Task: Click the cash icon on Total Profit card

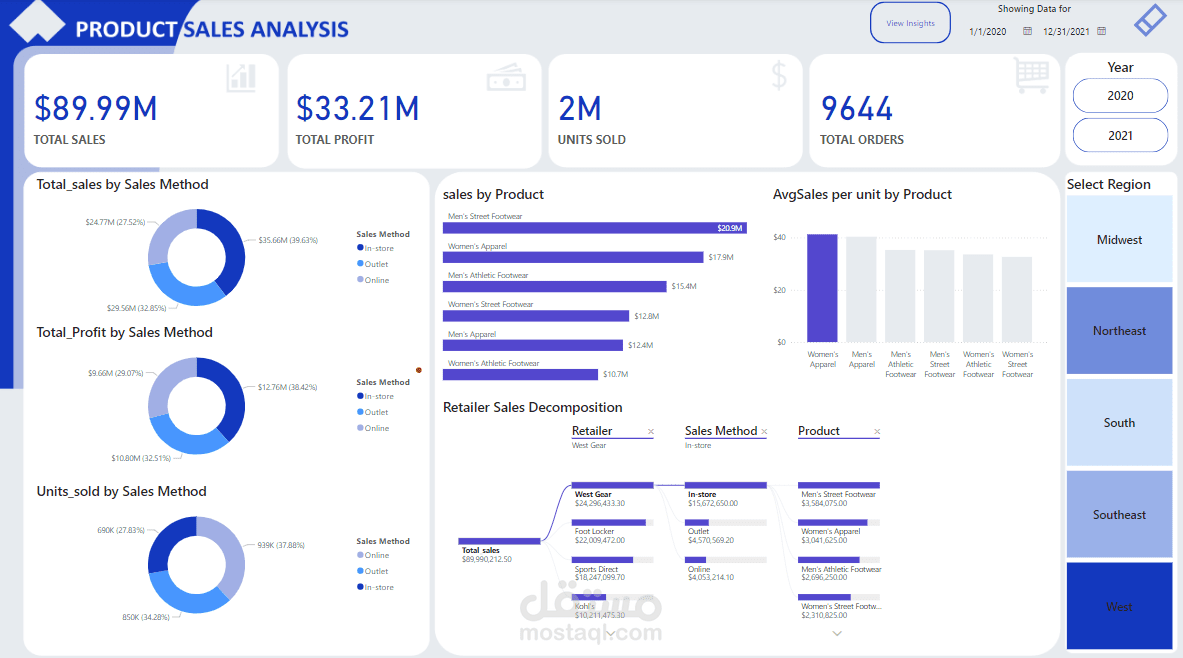Action: click(505, 78)
